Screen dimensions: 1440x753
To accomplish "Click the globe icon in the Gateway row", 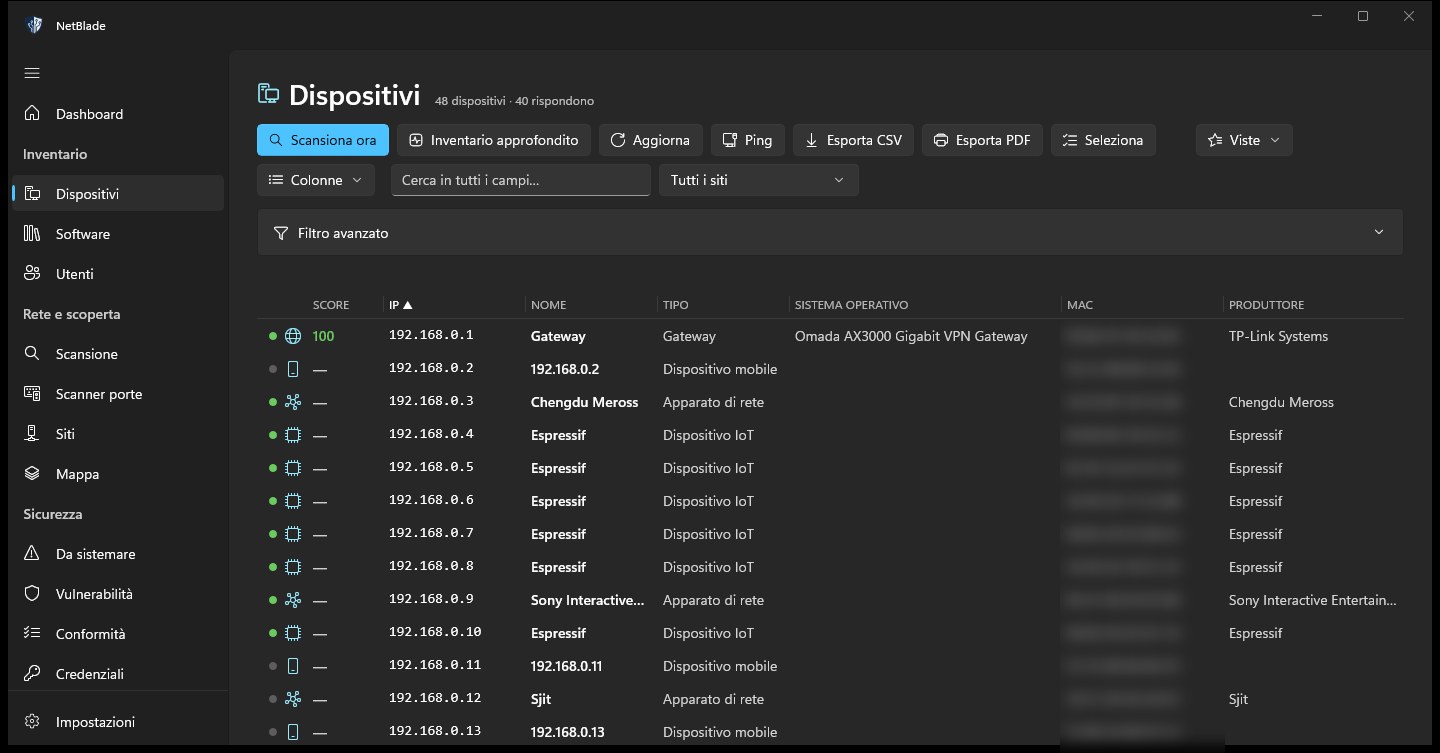I will click(293, 336).
